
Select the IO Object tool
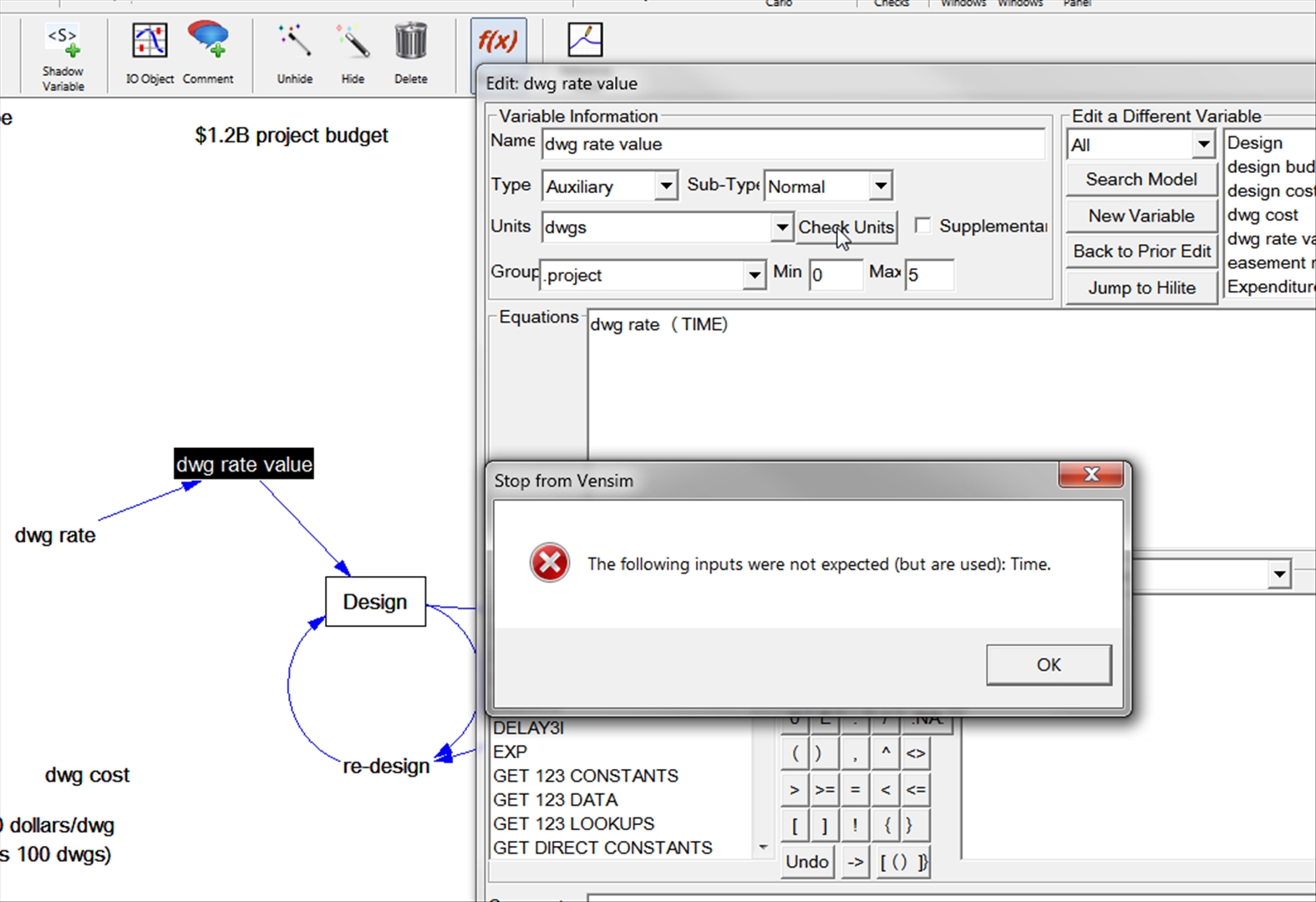pos(150,54)
